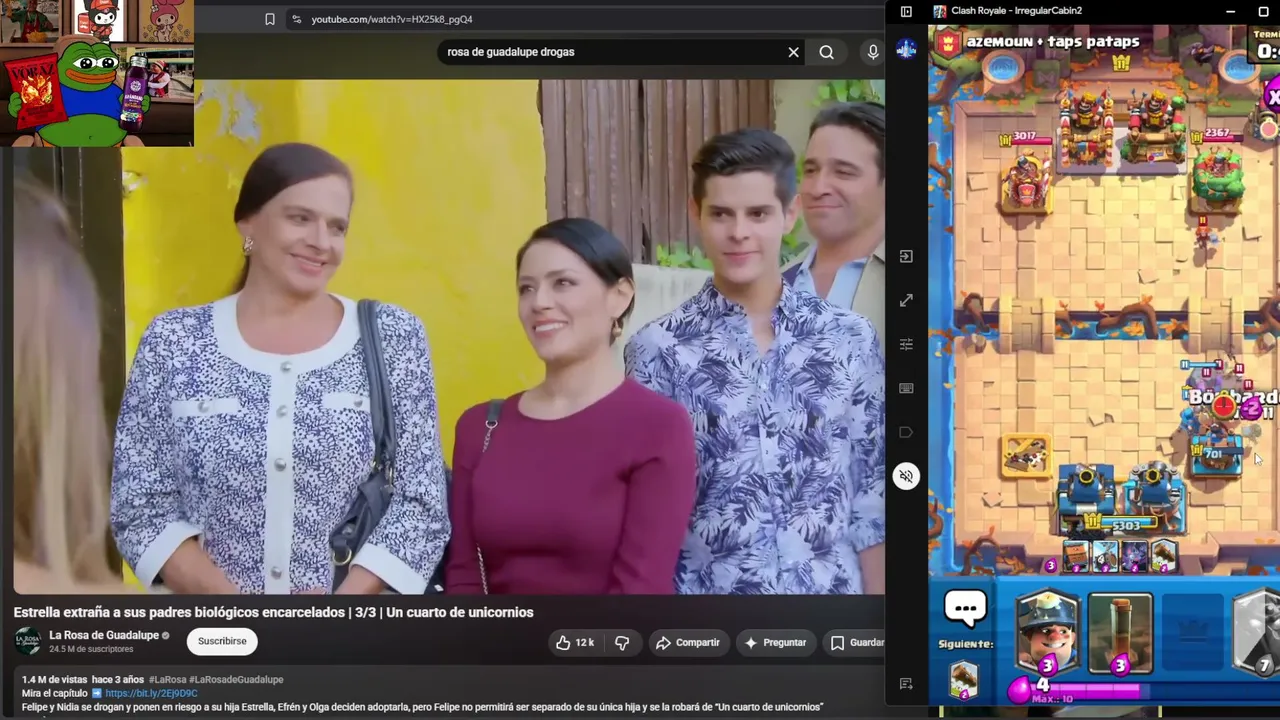Click the small 3-elixir drop beside the mini cards
The image size is (1280, 720).
pyautogui.click(x=1050, y=565)
